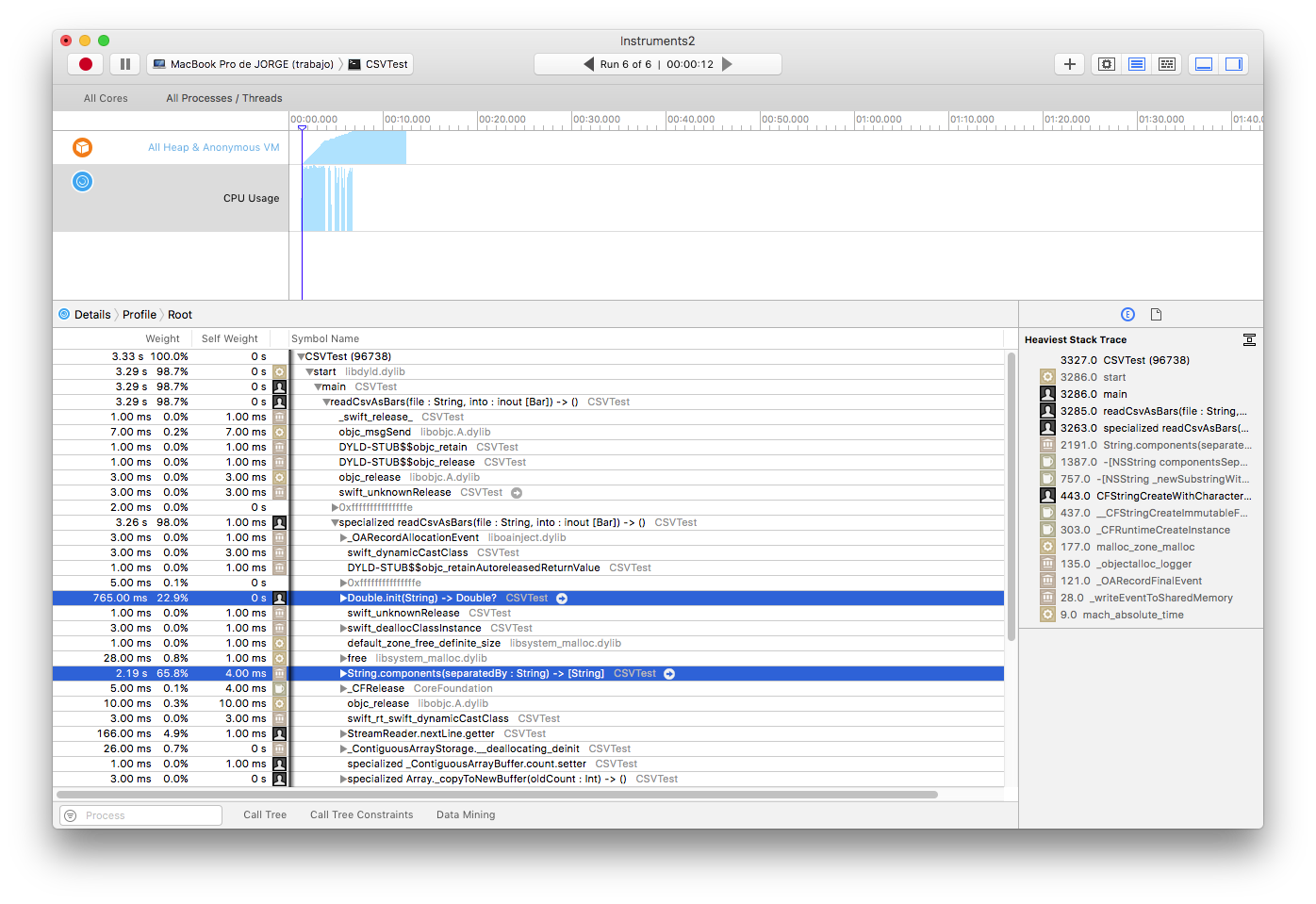Open the Call Tree options
The width and height of the screenshot is (1316, 904).
click(265, 814)
